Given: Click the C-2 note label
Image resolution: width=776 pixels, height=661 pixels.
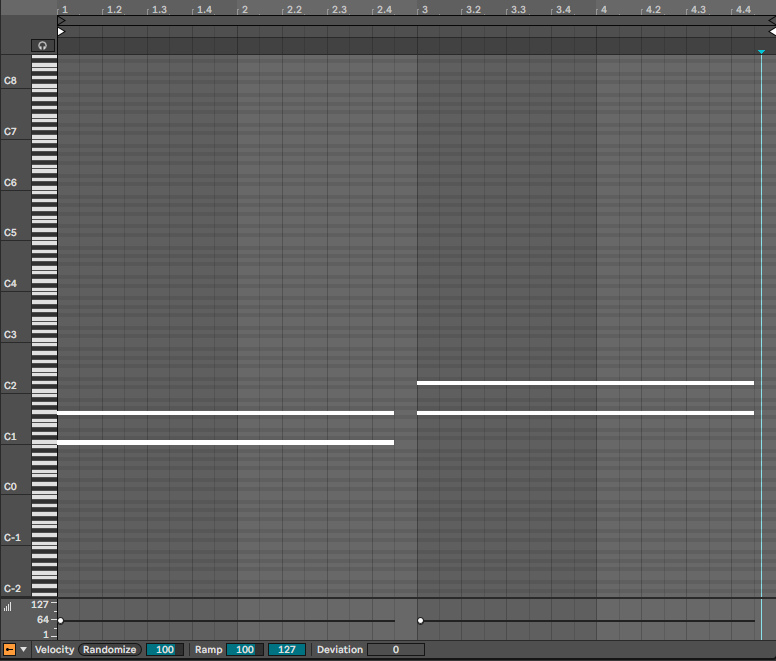Looking at the screenshot, I should coord(12,588).
